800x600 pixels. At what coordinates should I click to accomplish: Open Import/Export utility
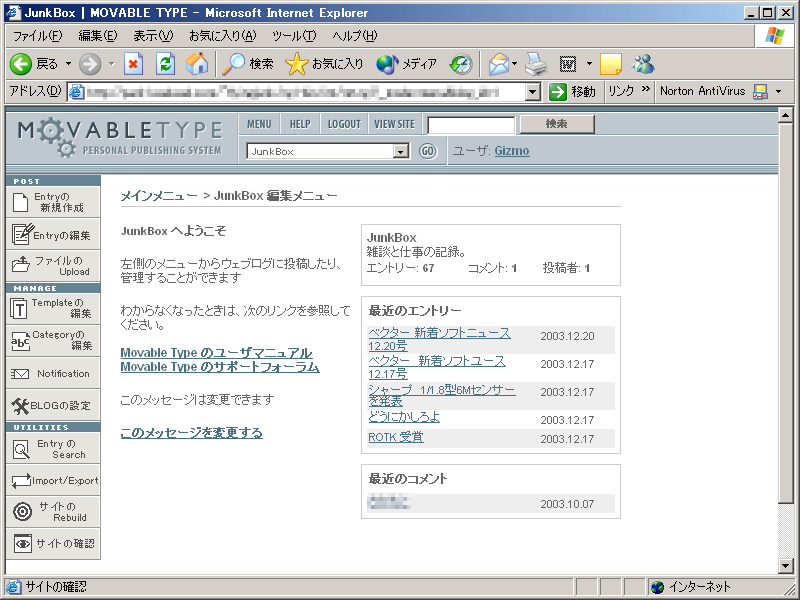[53, 481]
